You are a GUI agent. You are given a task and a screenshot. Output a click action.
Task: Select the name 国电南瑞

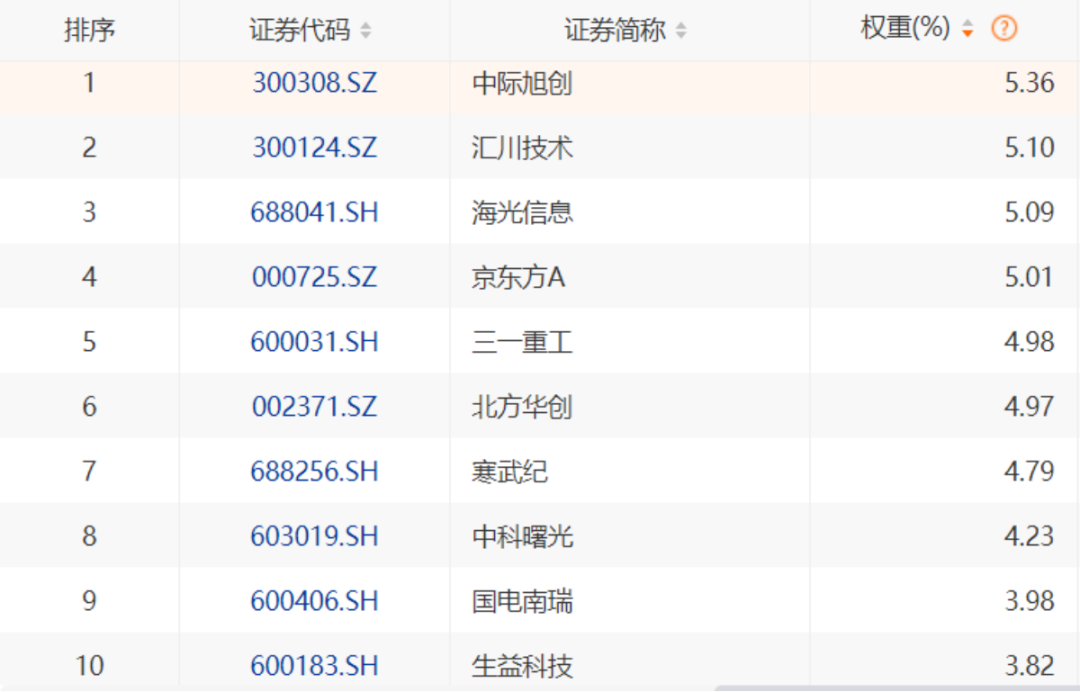pyautogui.click(x=523, y=602)
